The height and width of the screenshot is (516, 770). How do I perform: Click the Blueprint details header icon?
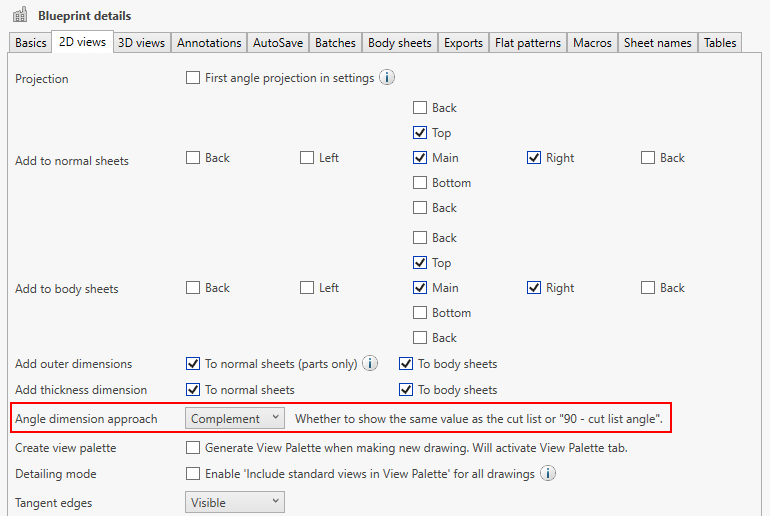click(x=20, y=15)
